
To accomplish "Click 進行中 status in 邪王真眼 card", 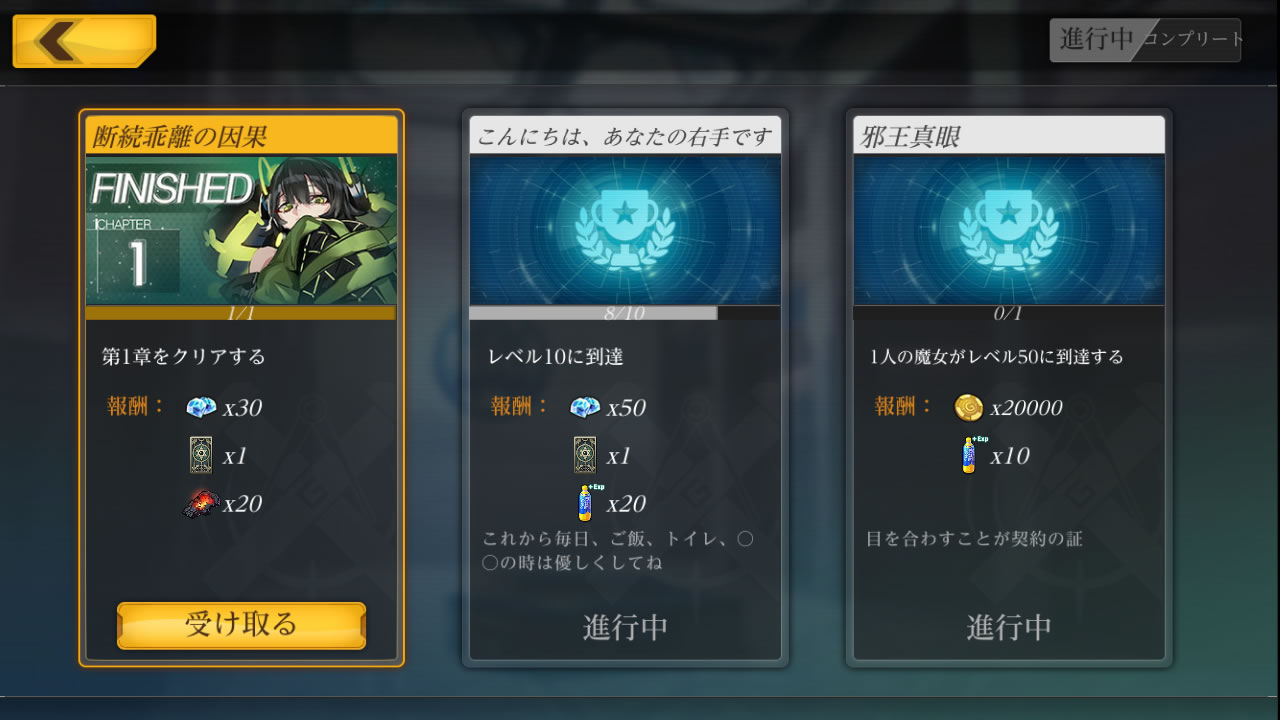I will click(x=1009, y=628).
